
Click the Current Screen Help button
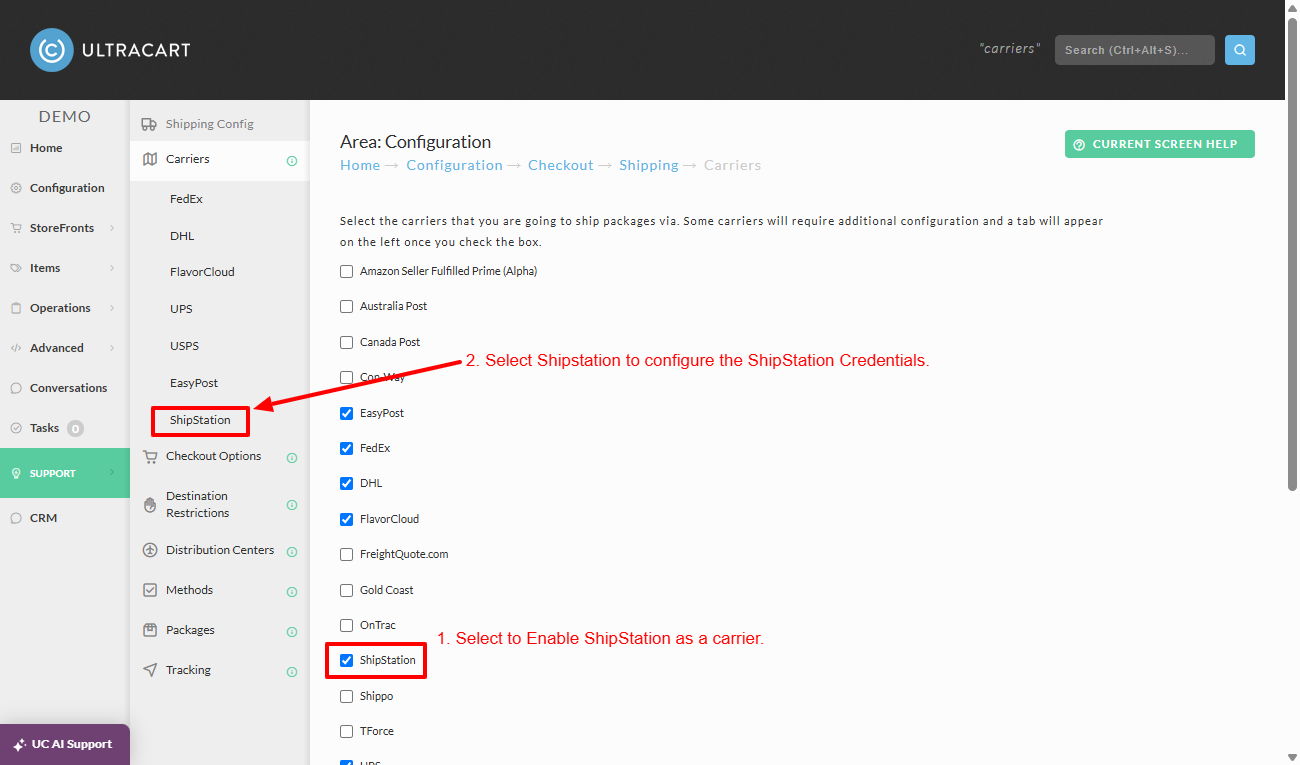point(1160,144)
